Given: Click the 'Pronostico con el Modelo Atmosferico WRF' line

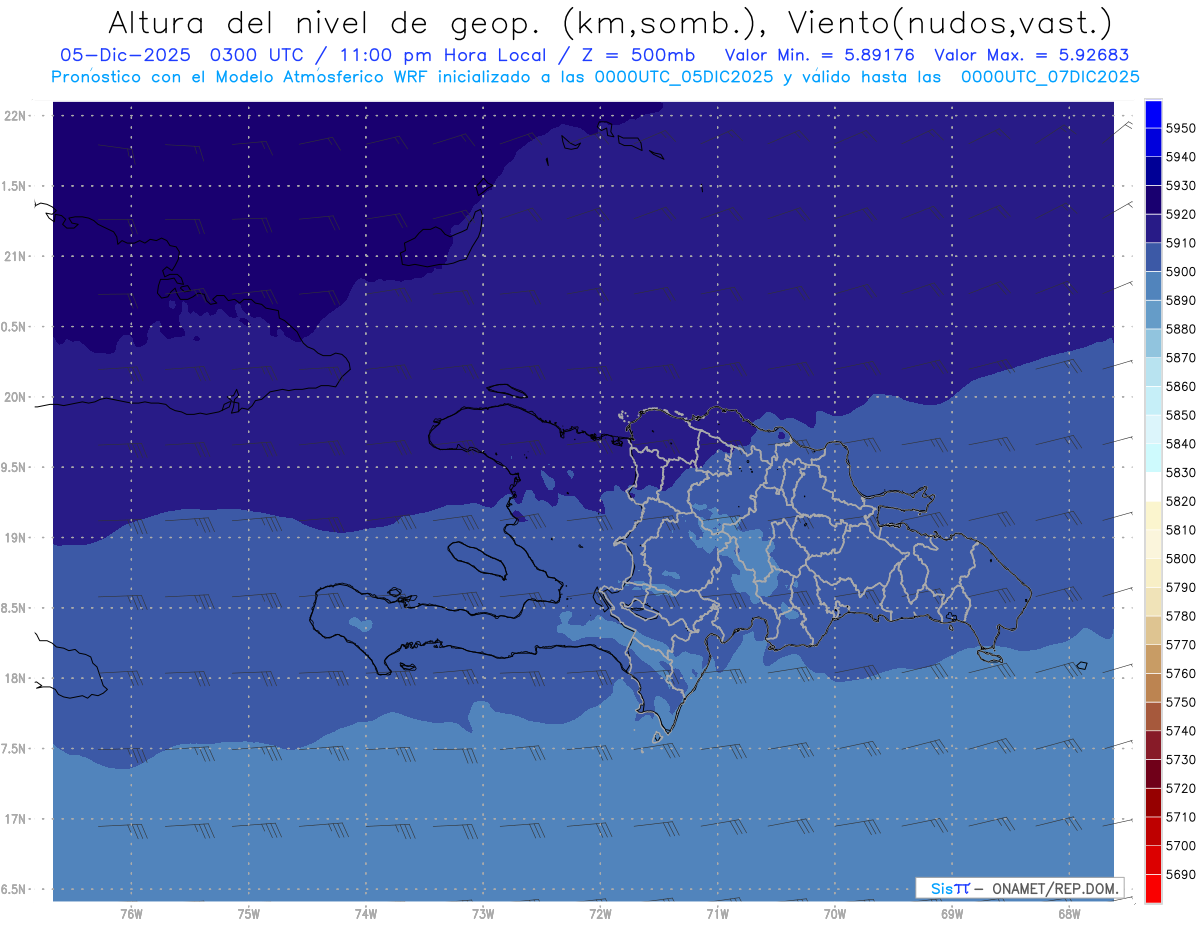Looking at the screenshot, I should (x=595, y=77).
